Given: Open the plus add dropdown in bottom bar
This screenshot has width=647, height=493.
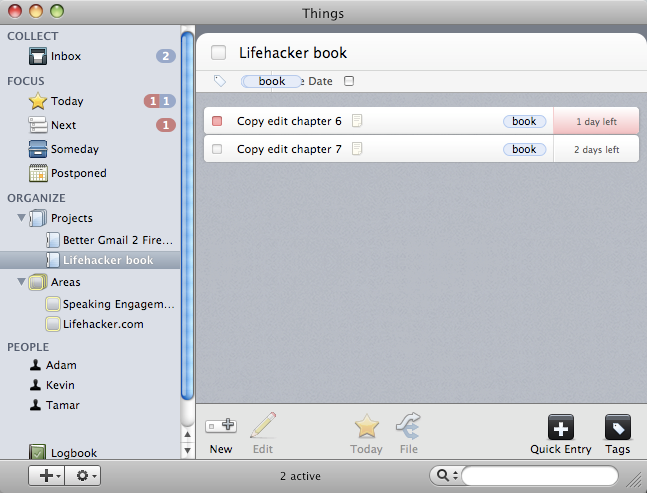Looking at the screenshot, I should (x=47, y=476).
